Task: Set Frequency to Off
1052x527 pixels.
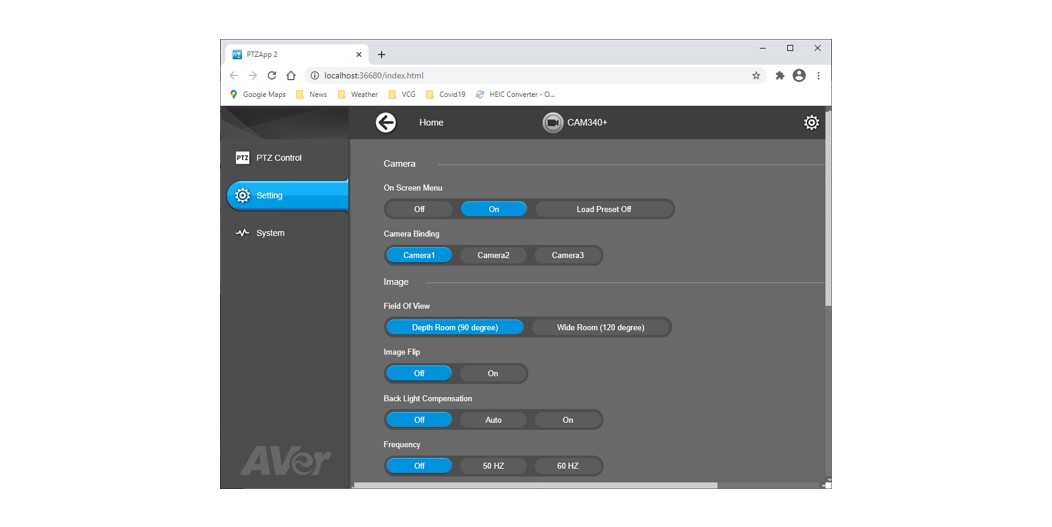Action: [419, 466]
